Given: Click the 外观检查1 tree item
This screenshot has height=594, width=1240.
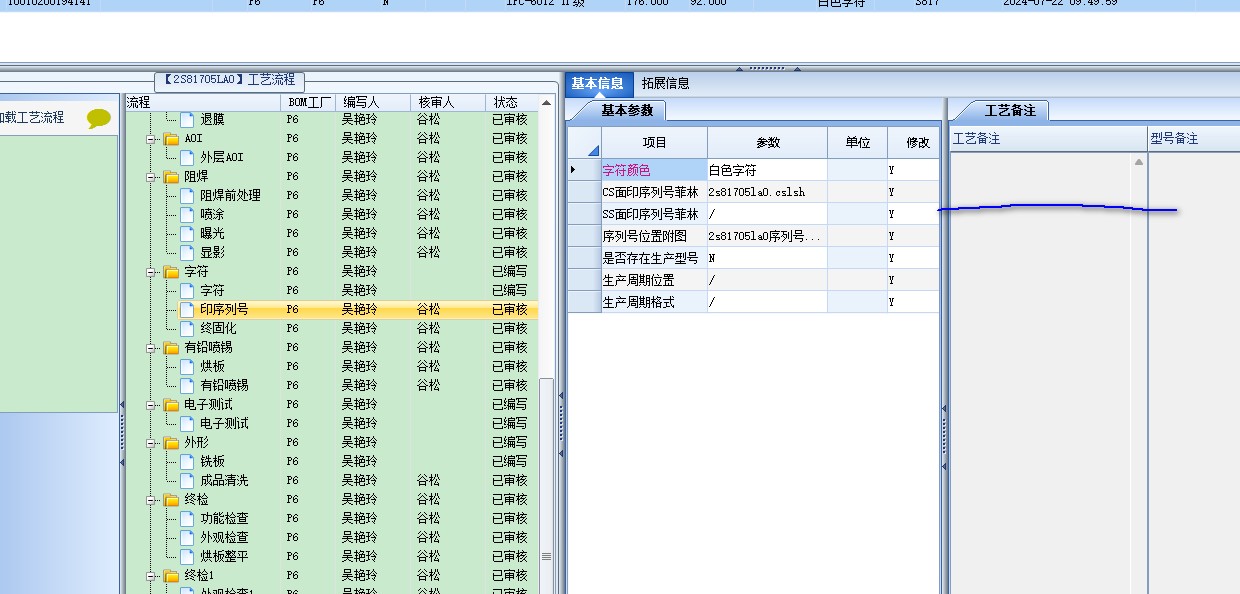Looking at the screenshot, I should click(x=227, y=592).
